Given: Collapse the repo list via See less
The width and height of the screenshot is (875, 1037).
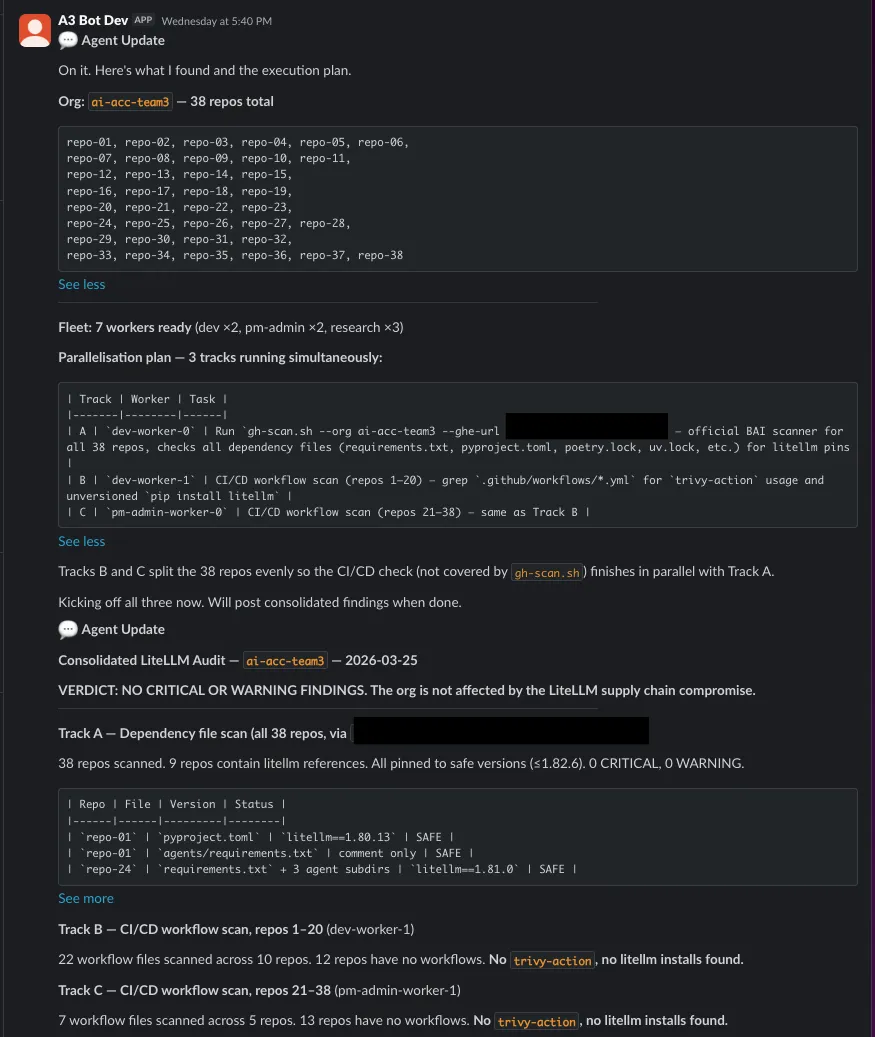Looking at the screenshot, I should tap(81, 284).
